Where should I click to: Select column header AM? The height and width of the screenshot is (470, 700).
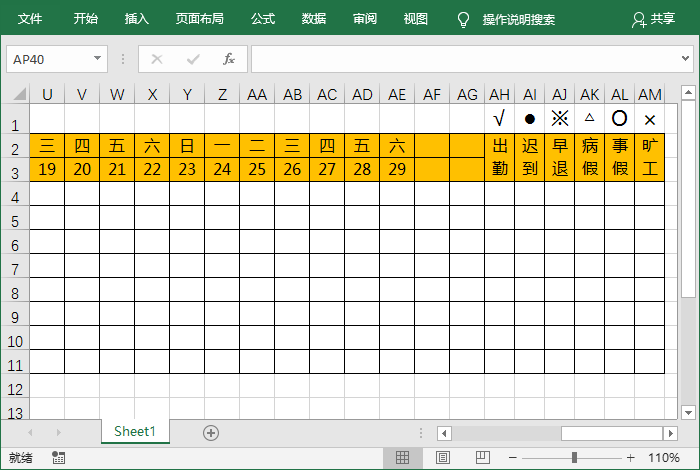coord(650,94)
